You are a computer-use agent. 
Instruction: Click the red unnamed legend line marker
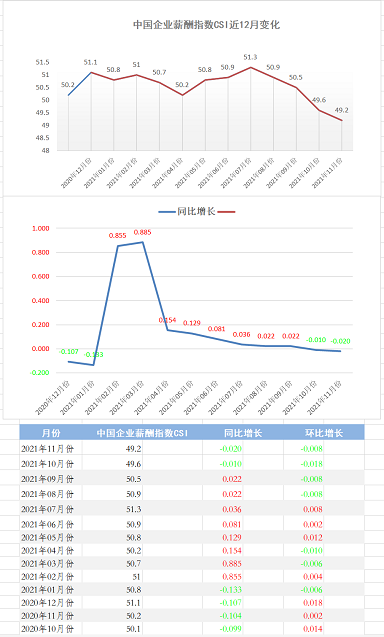point(227,212)
